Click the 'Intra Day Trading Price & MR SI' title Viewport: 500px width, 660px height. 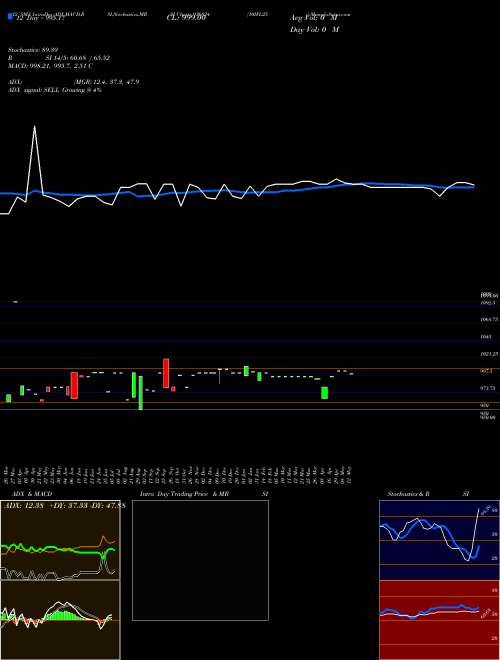204,494
